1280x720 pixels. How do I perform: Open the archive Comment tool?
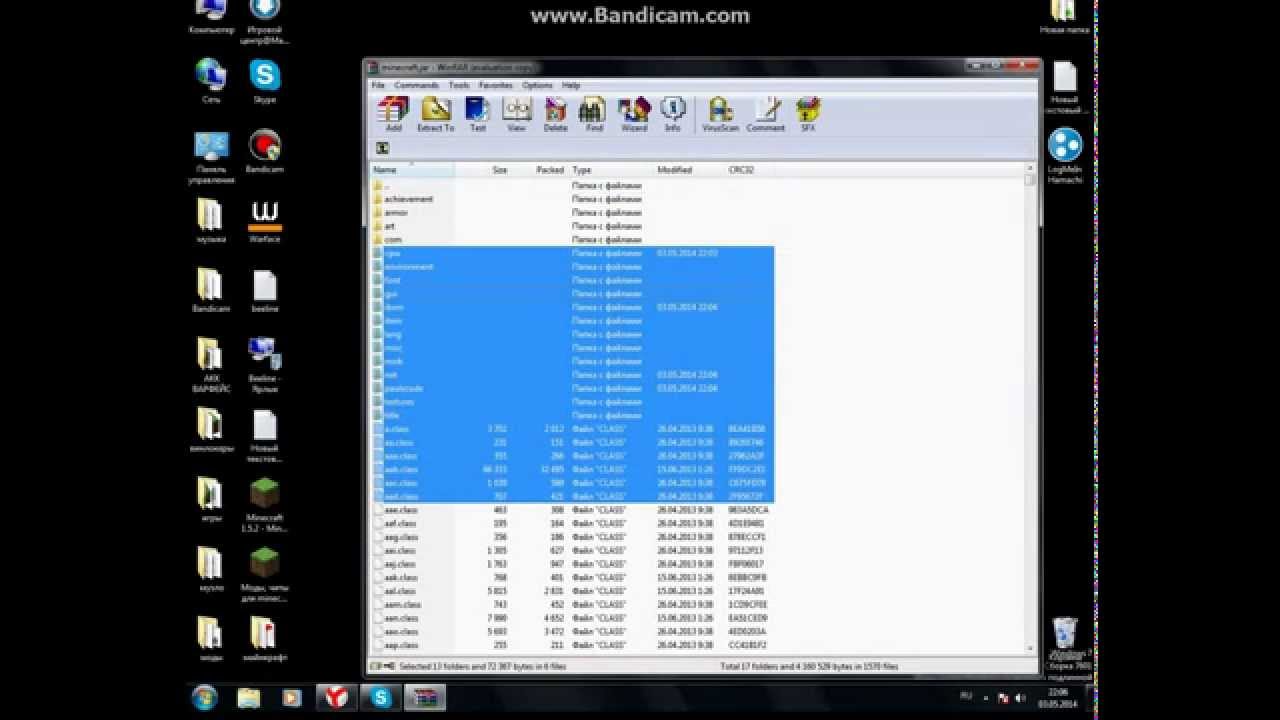tap(766, 114)
